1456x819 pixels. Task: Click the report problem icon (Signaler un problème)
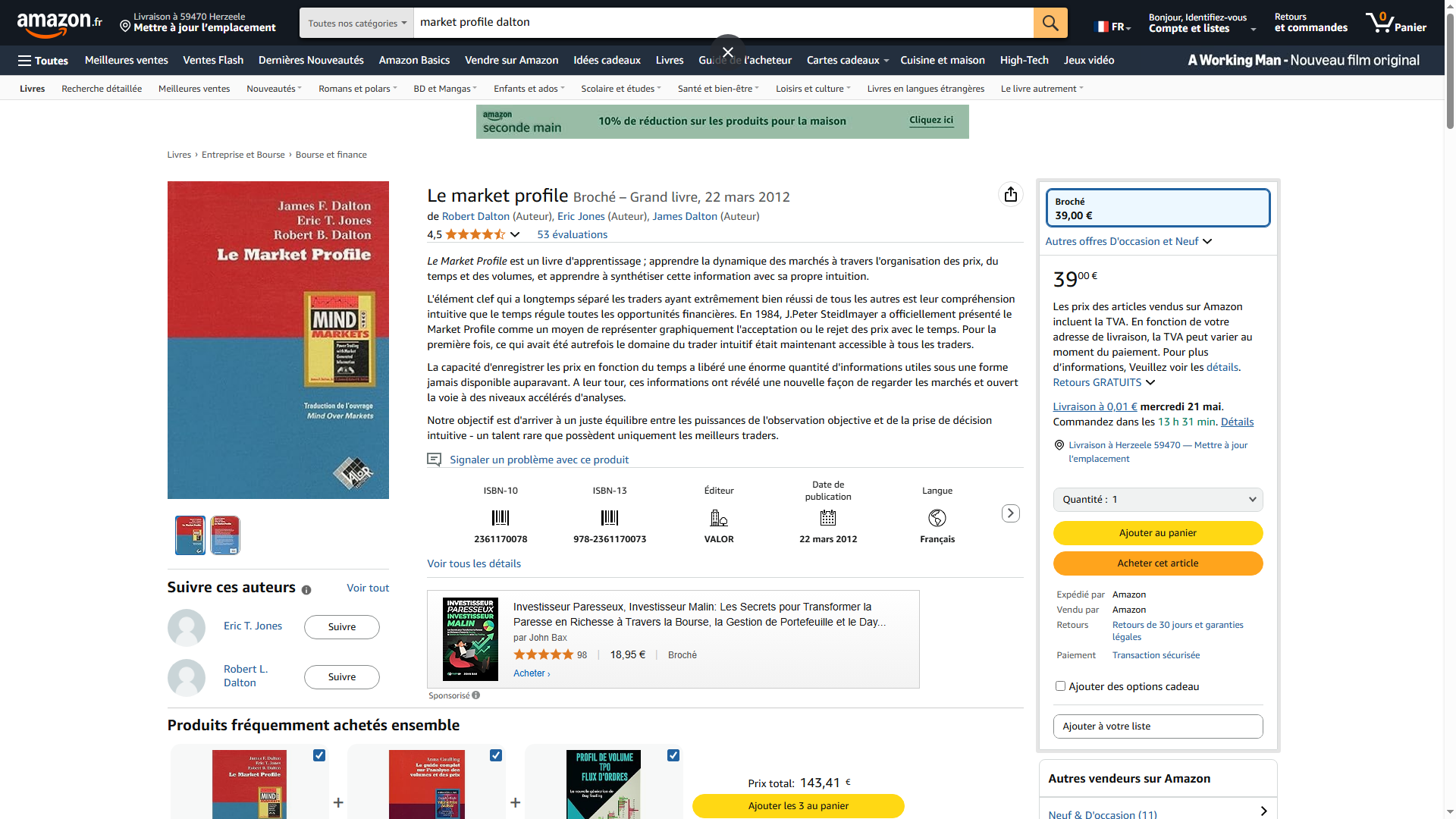(434, 460)
